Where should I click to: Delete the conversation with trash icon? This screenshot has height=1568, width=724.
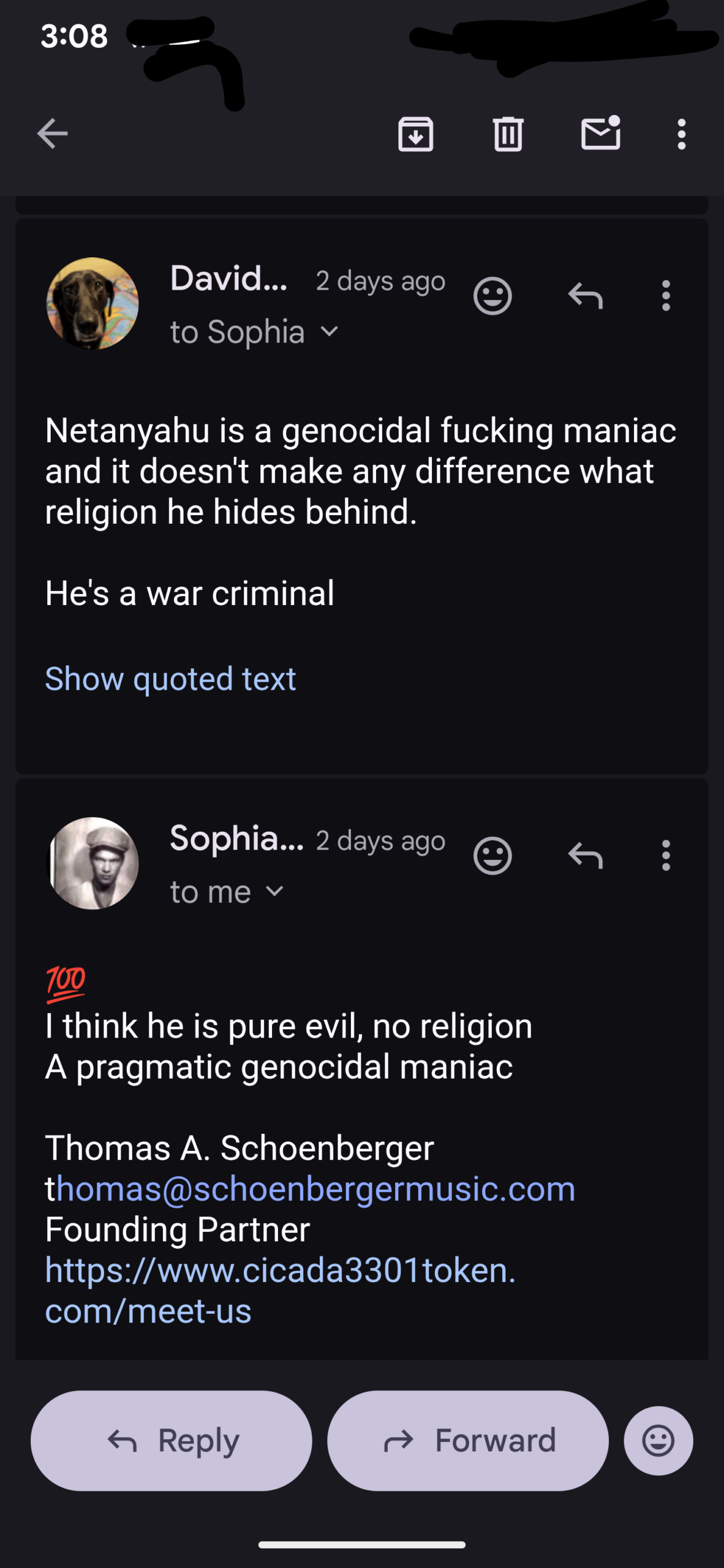coord(508,134)
